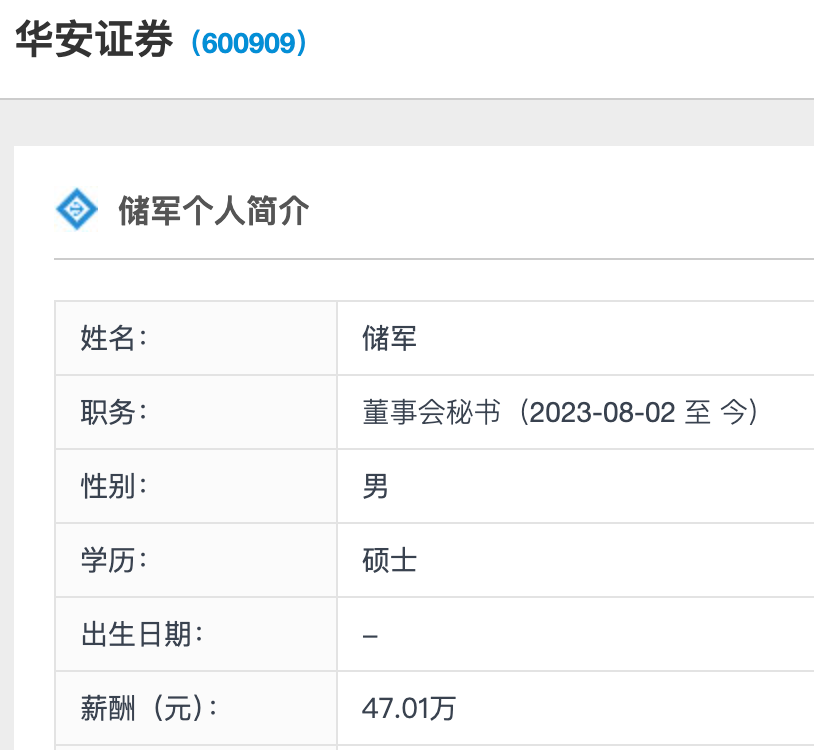Select the salary value 47.01万
Screen dimensions: 814x750
409,708
